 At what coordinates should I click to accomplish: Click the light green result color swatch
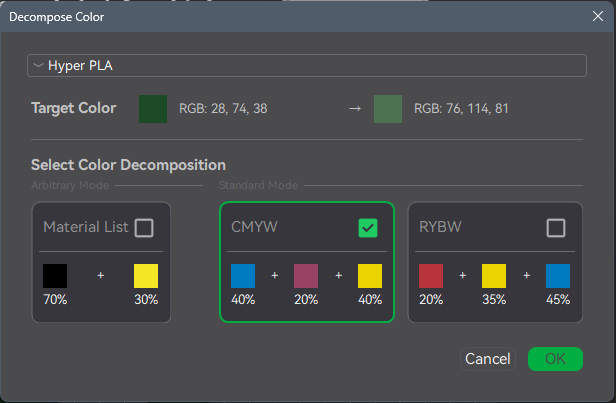pyautogui.click(x=388, y=109)
